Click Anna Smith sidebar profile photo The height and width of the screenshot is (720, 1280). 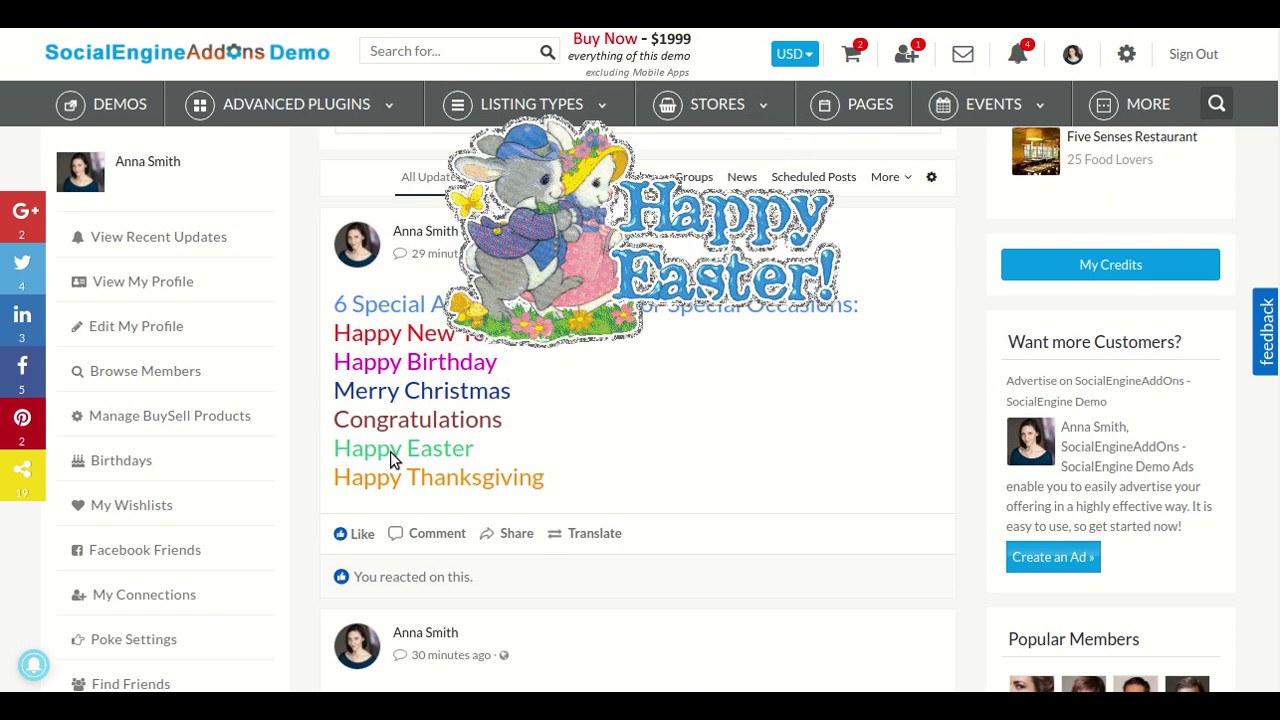point(80,172)
